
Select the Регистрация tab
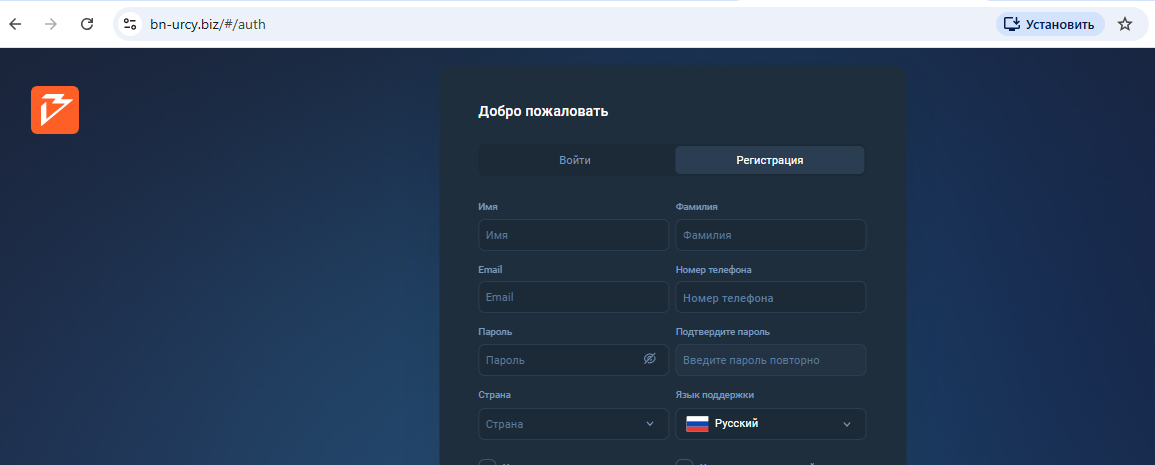[769, 160]
